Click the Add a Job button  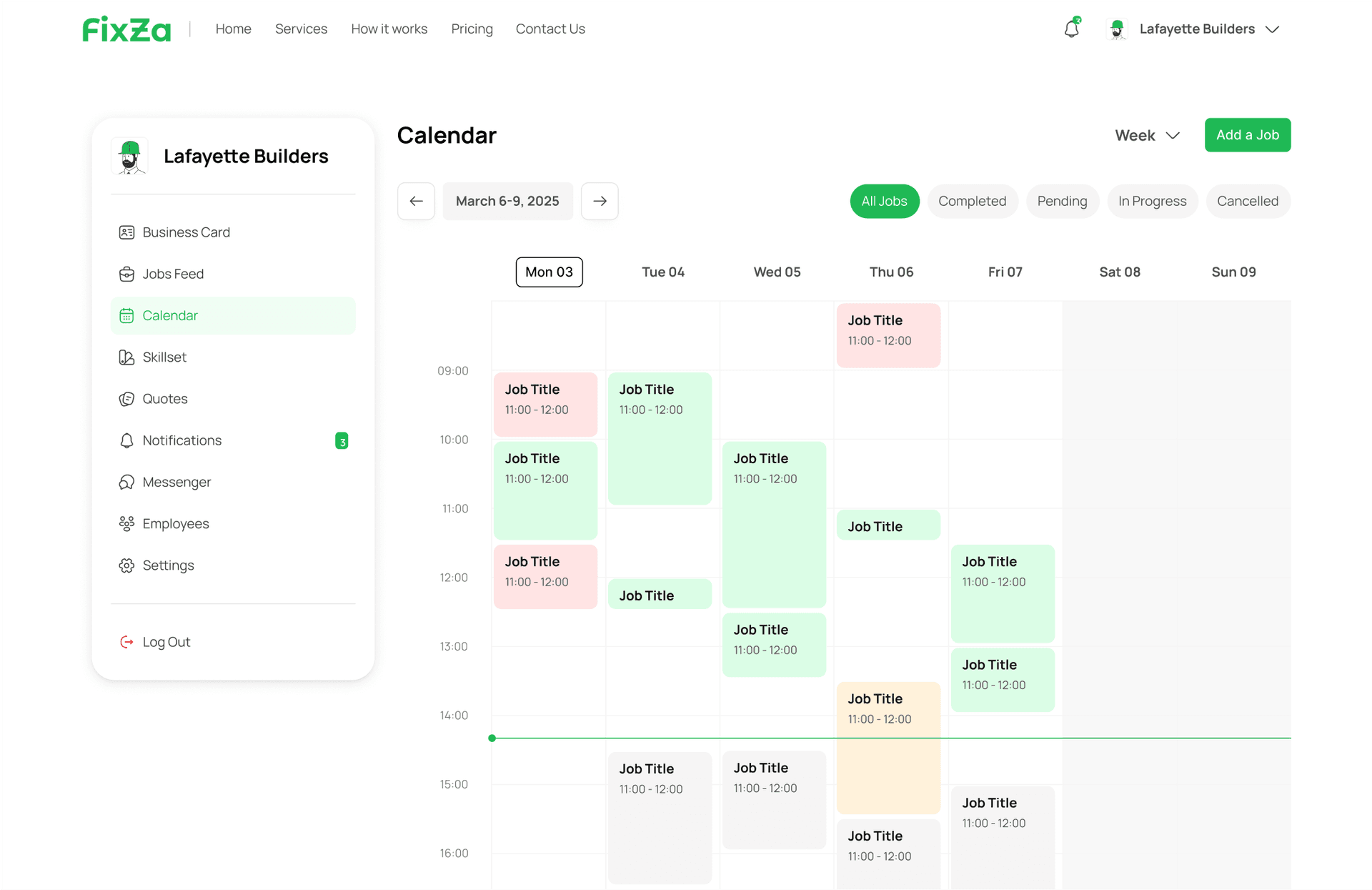(1247, 135)
